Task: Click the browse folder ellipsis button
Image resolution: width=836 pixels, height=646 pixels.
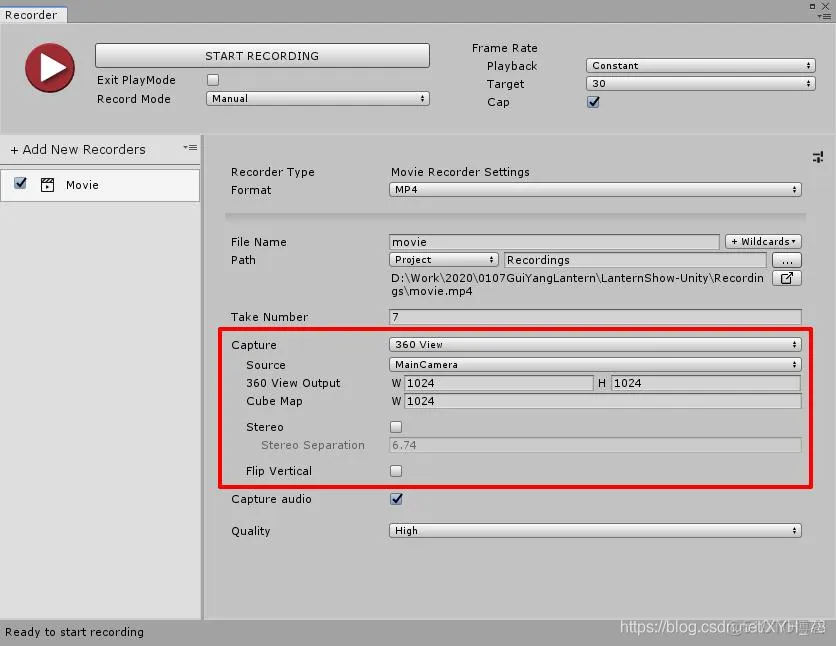Action: tap(787, 260)
